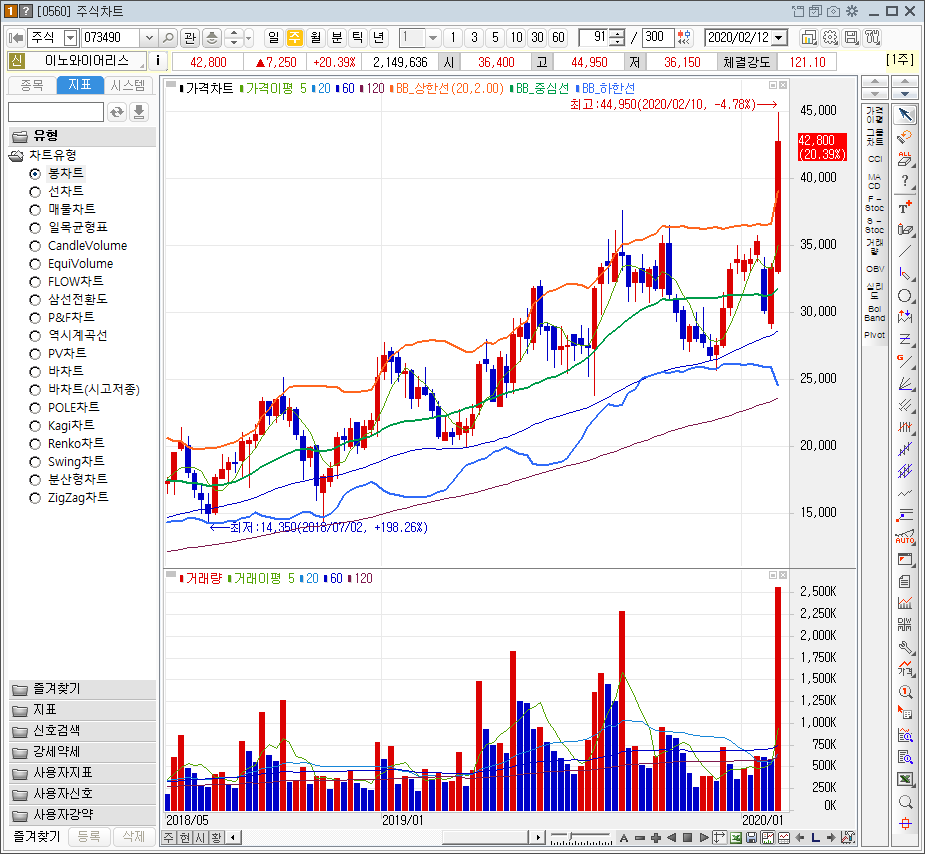Click the refresh icon beside indicator search box
This screenshot has height=854, width=925.
click(117, 111)
